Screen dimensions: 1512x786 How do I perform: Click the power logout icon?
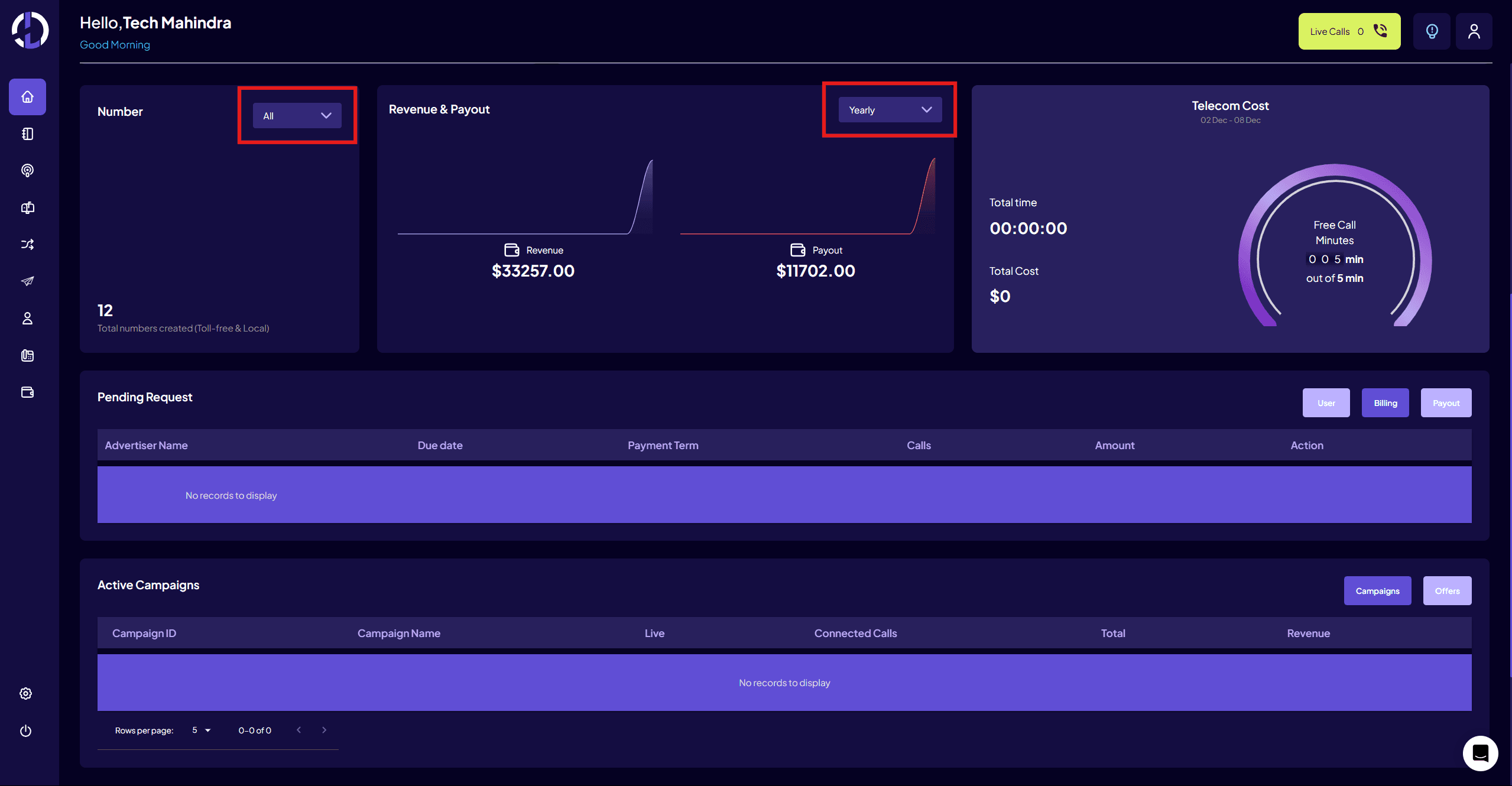pos(25,731)
